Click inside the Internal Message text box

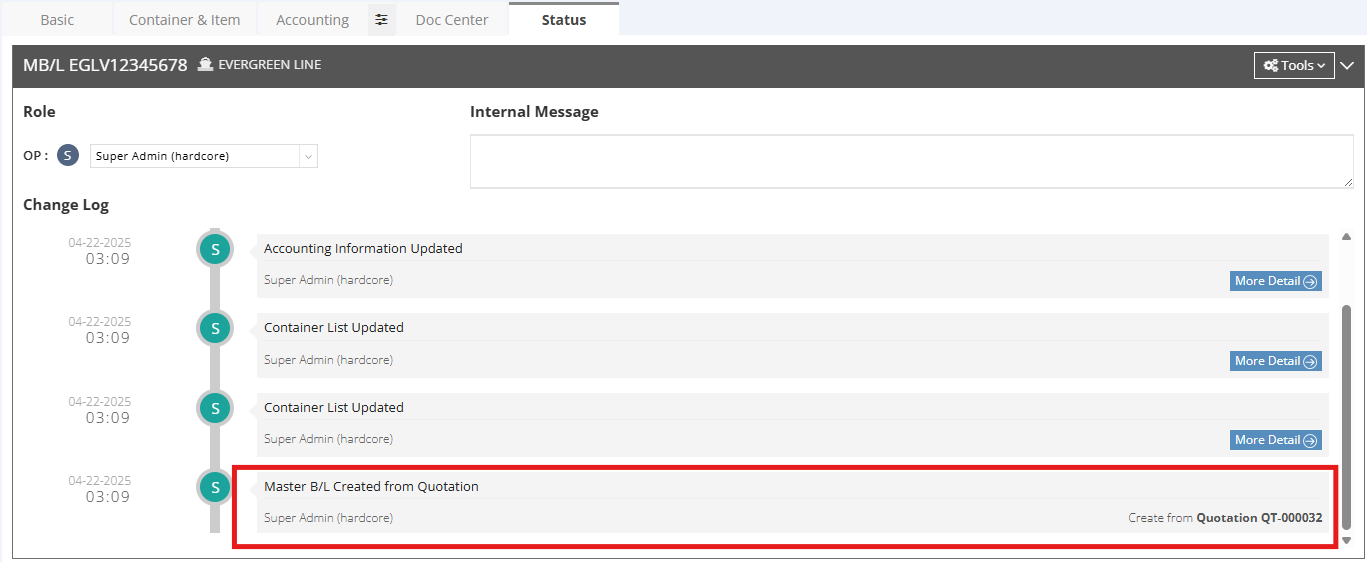(911, 161)
